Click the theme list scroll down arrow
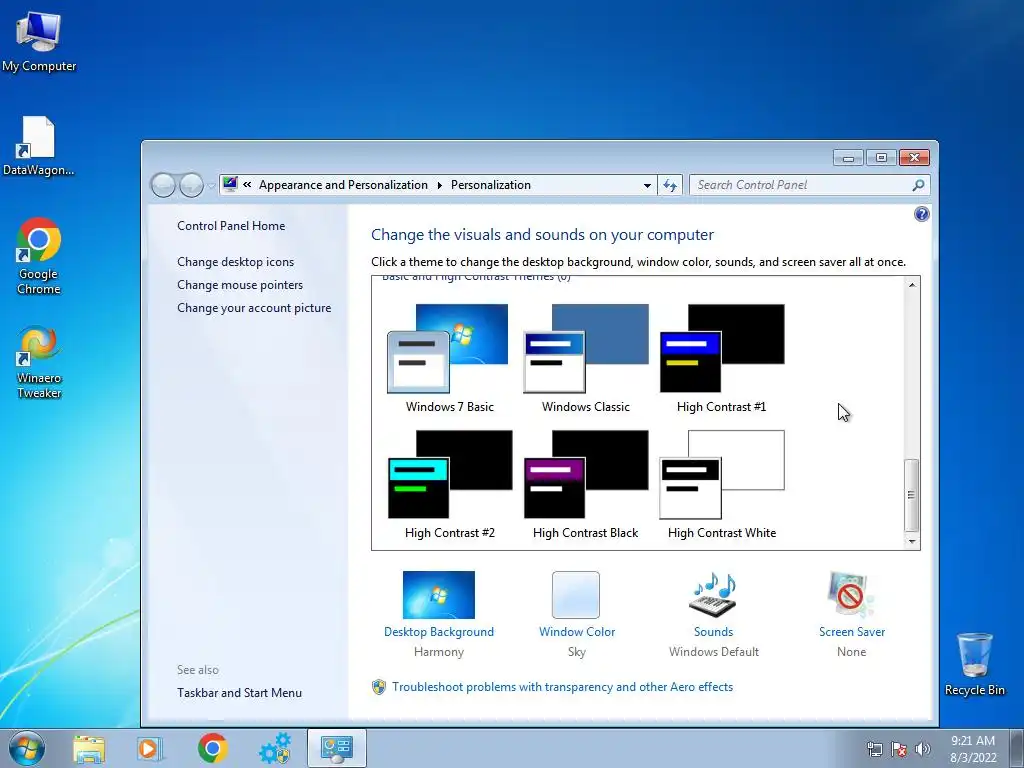 pos(912,541)
